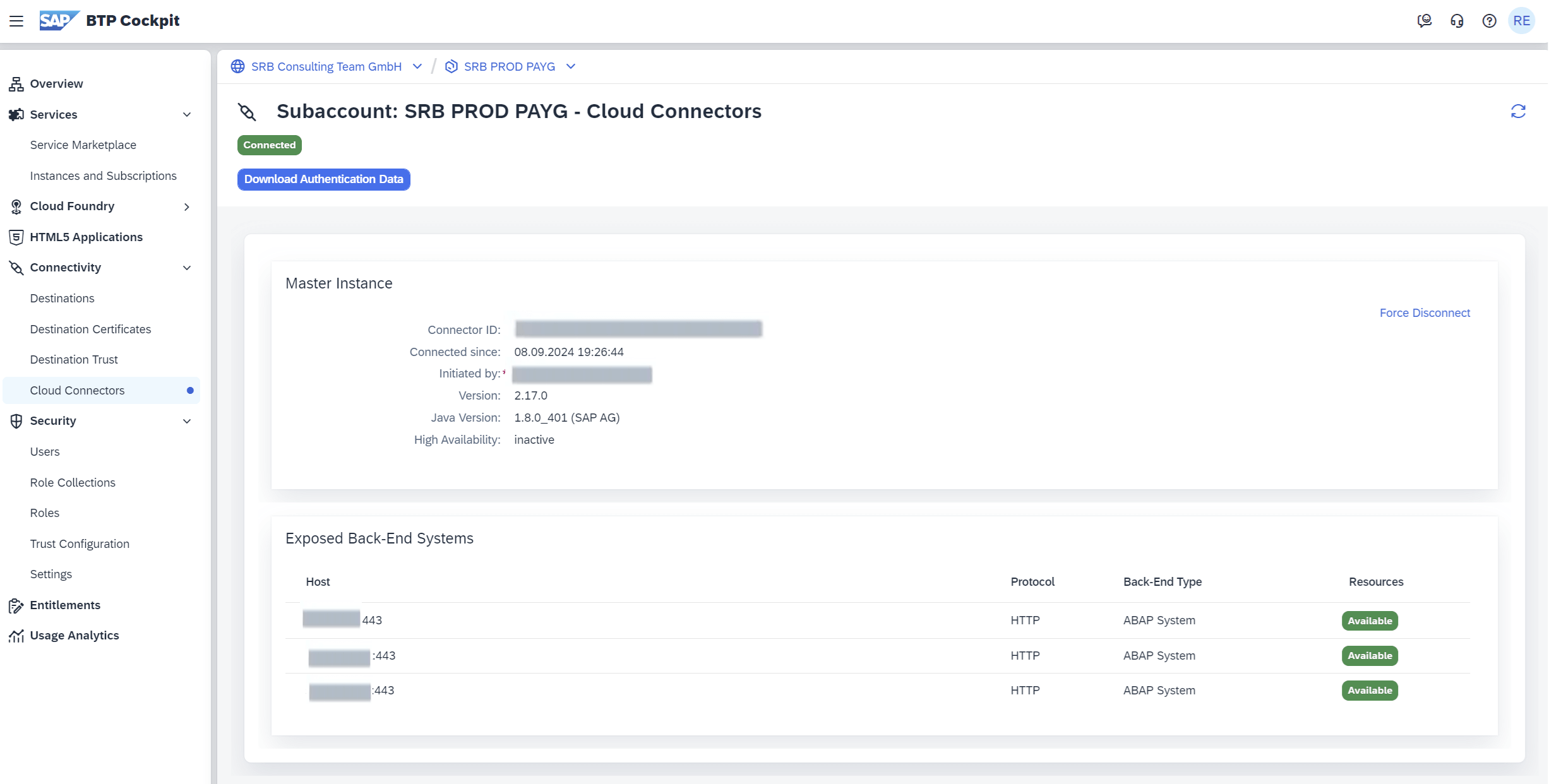Image resolution: width=1561 pixels, height=784 pixels.
Task: Click the Force Disconnect link
Action: coord(1424,313)
